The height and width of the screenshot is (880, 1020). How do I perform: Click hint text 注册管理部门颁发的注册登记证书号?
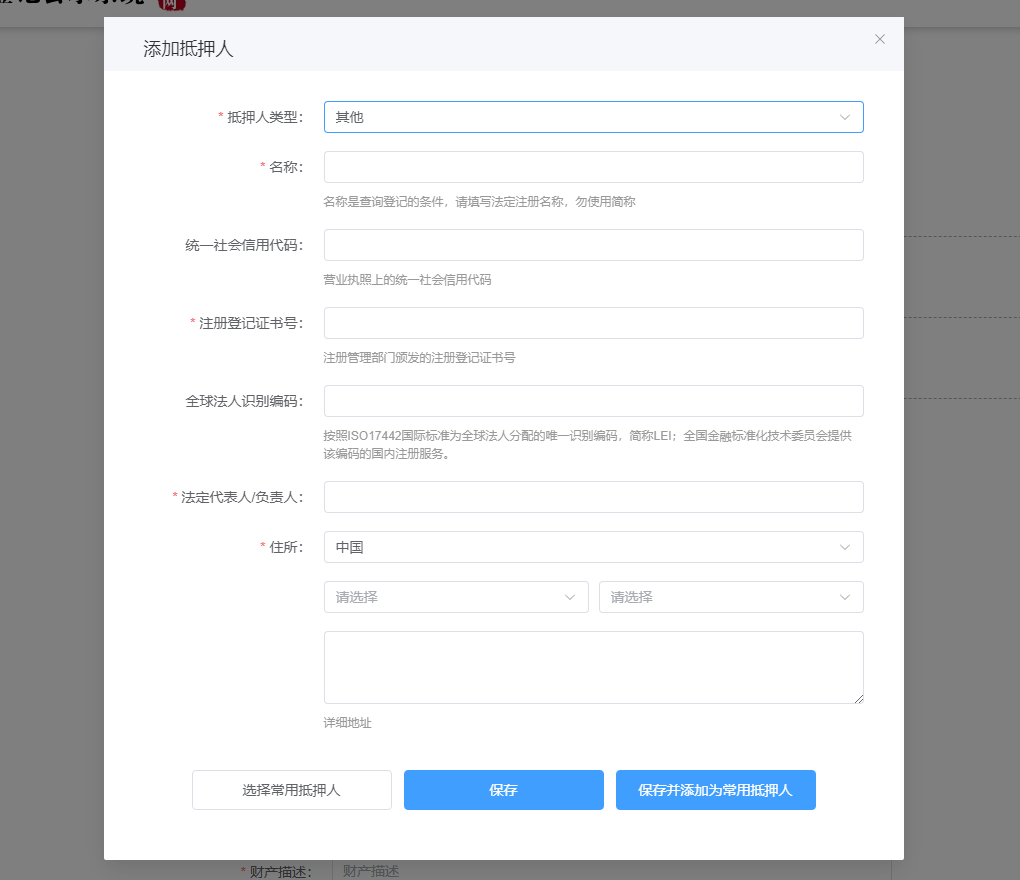pyautogui.click(x=420, y=358)
